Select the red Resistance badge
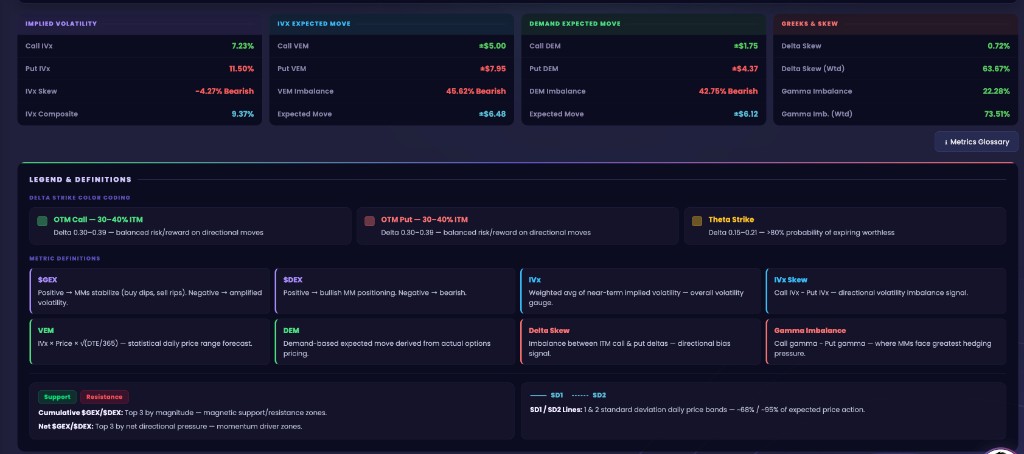1024x454 pixels. tap(104, 397)
